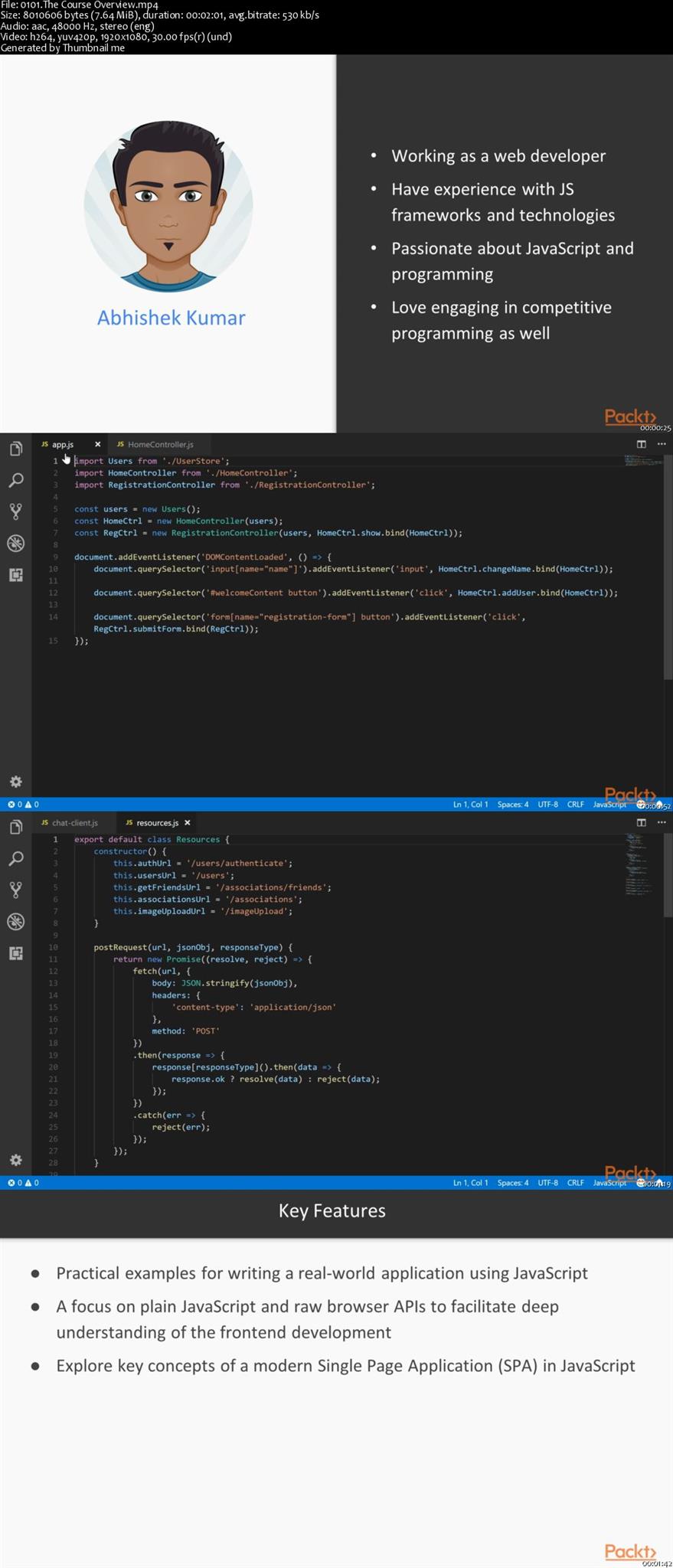Click the minimap in the resources.js editor
Viewport: 673px width, 1568px height.
[x=640, y=864]
